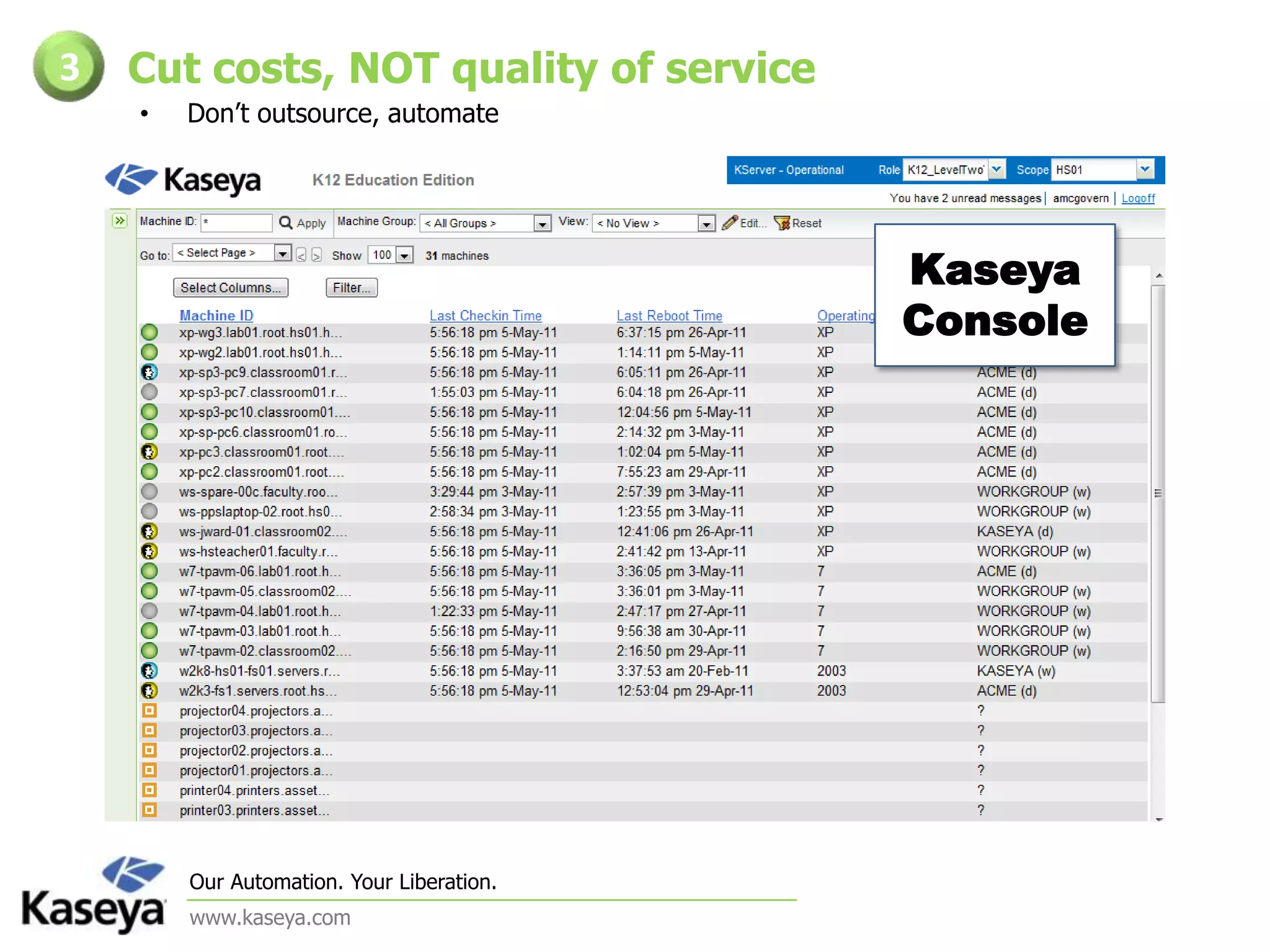Click the user status icon for ws-jward-01
Screen dimensions: 1270x952
[149, 531]
